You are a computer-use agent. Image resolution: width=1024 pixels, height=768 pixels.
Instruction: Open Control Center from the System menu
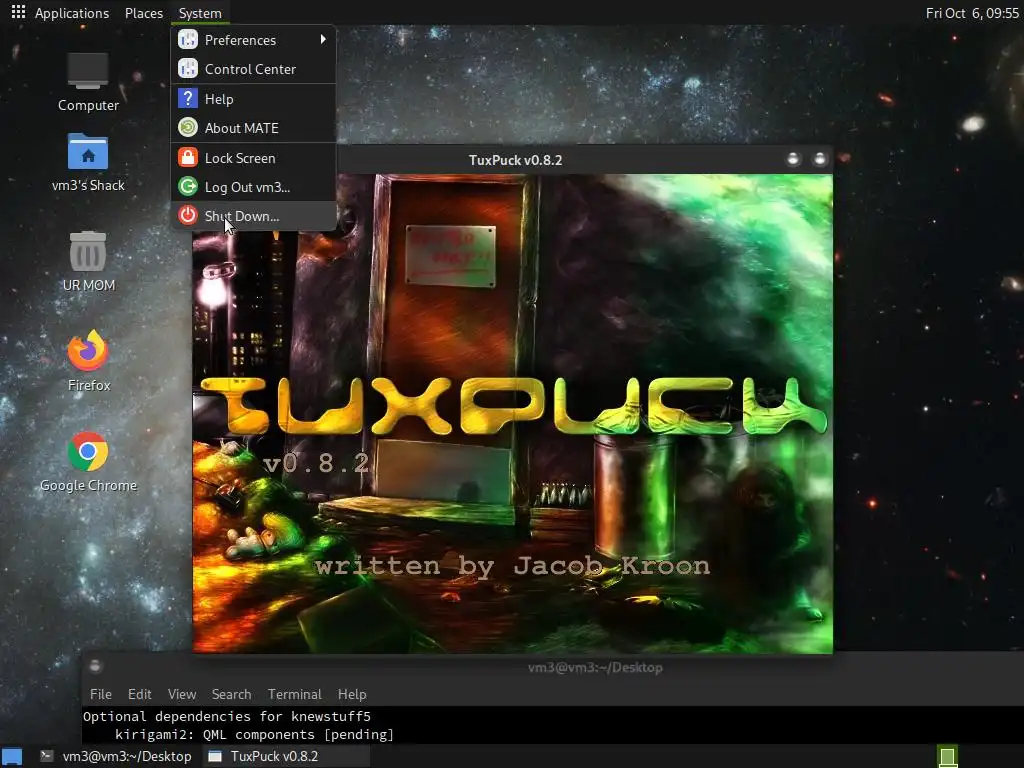(x=253, y=69)
